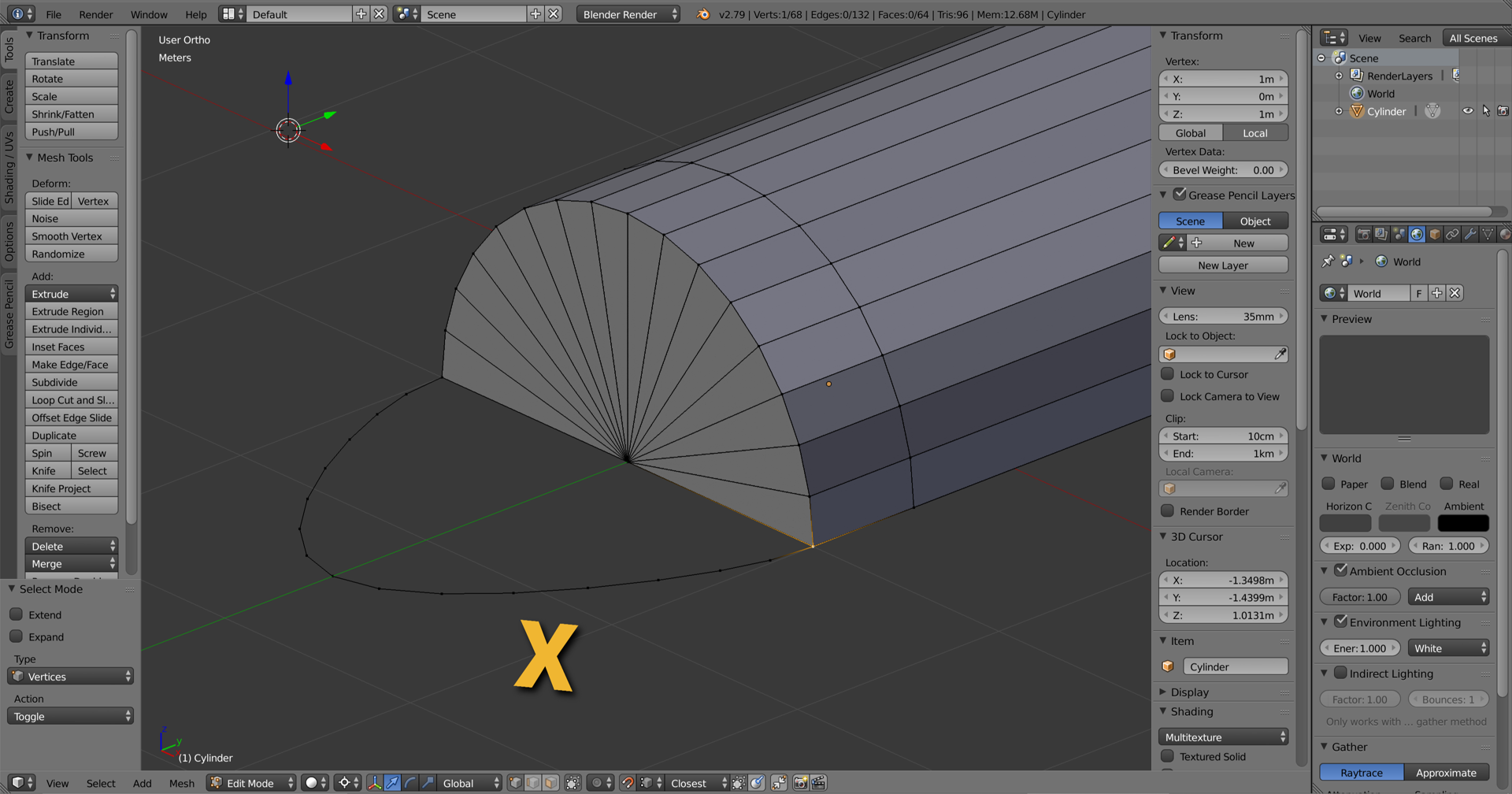Disable the Ambient Occlusion checkbox
Viewport: 1512px width, 794px height.
(x=1340, y=571)
